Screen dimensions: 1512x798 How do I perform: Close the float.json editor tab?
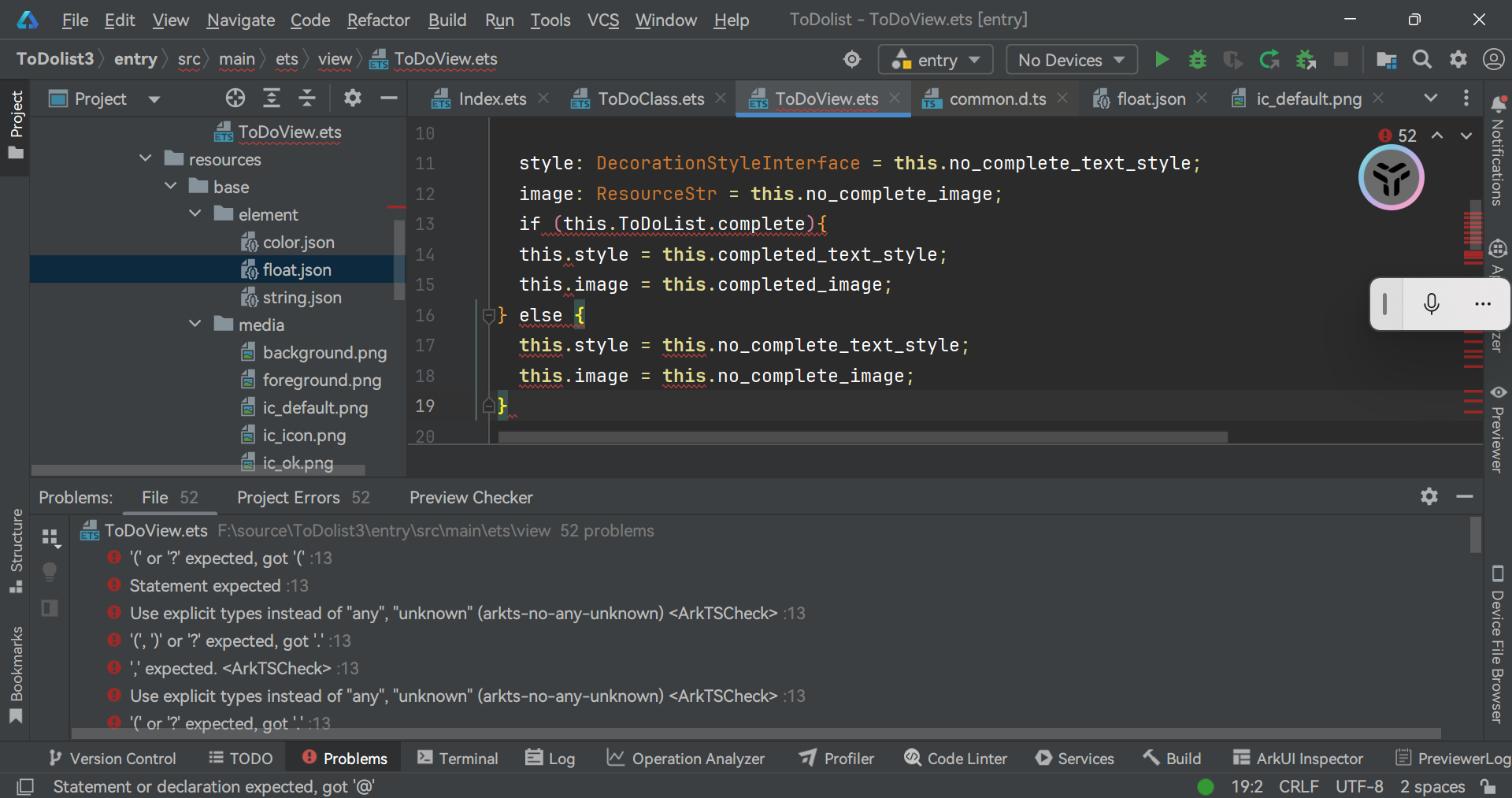pos(1202,98)
